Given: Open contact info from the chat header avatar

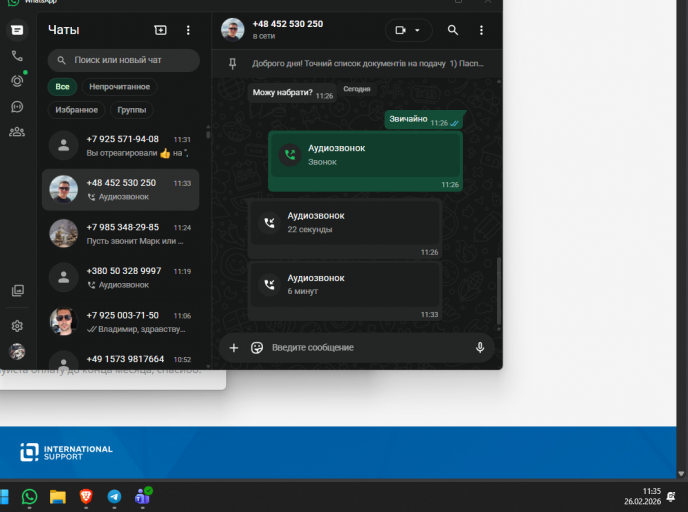Looking at the screenshot, I should click(x=233, y=30).
